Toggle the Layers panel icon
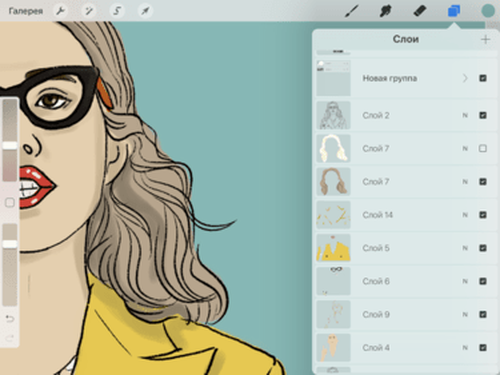This screenshot has width=500, height=375. click(x=454, y=11)
